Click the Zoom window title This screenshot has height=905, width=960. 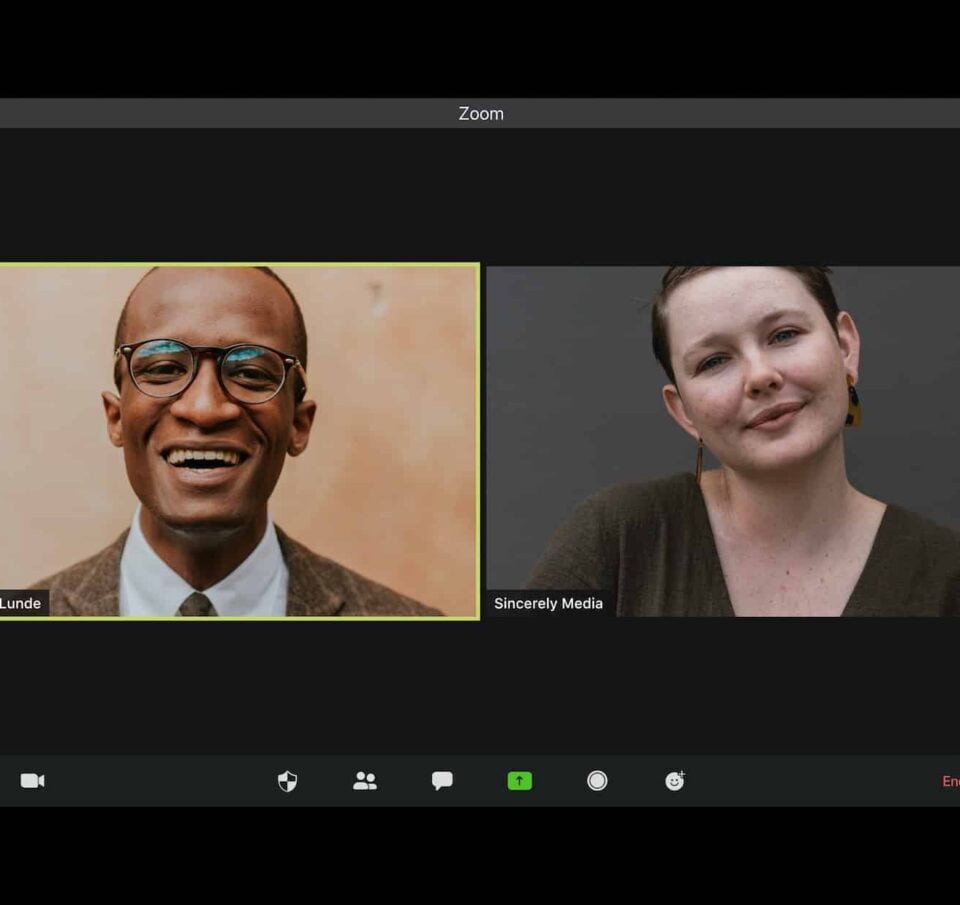(481, 113)
